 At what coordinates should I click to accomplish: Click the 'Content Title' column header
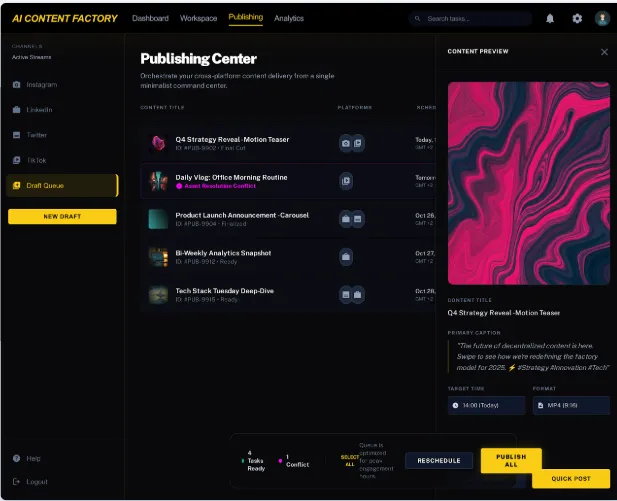[x=162, y=107]
